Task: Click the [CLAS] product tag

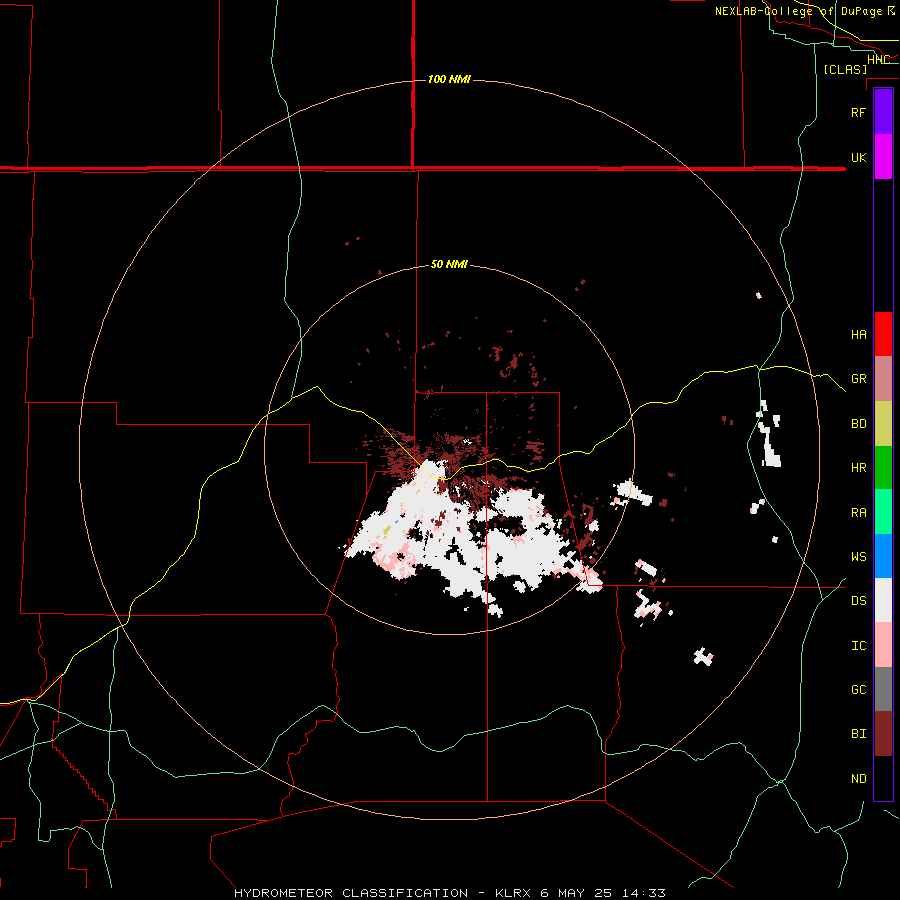Action: [845, 69]
